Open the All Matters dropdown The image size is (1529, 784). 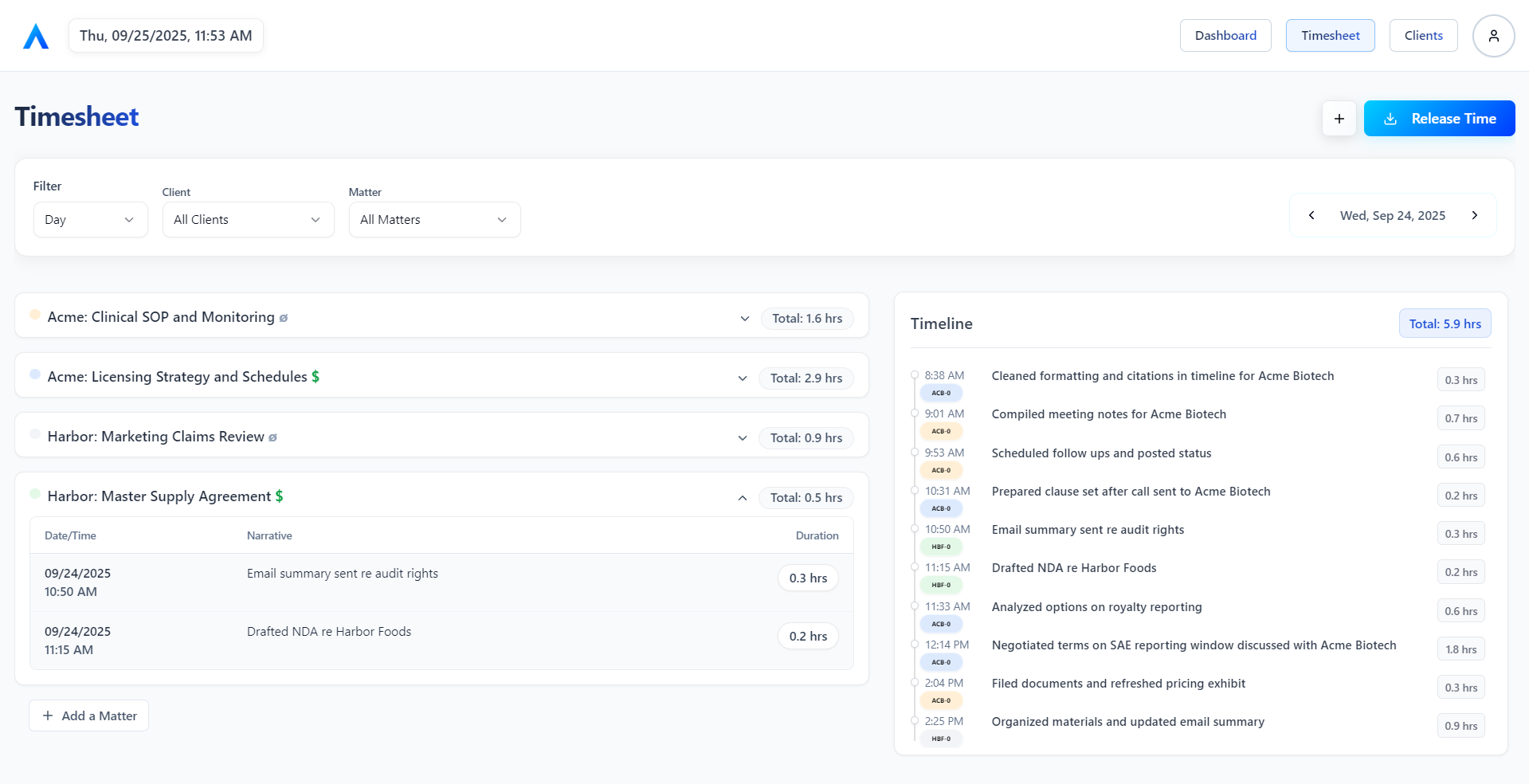coord(434,220)
